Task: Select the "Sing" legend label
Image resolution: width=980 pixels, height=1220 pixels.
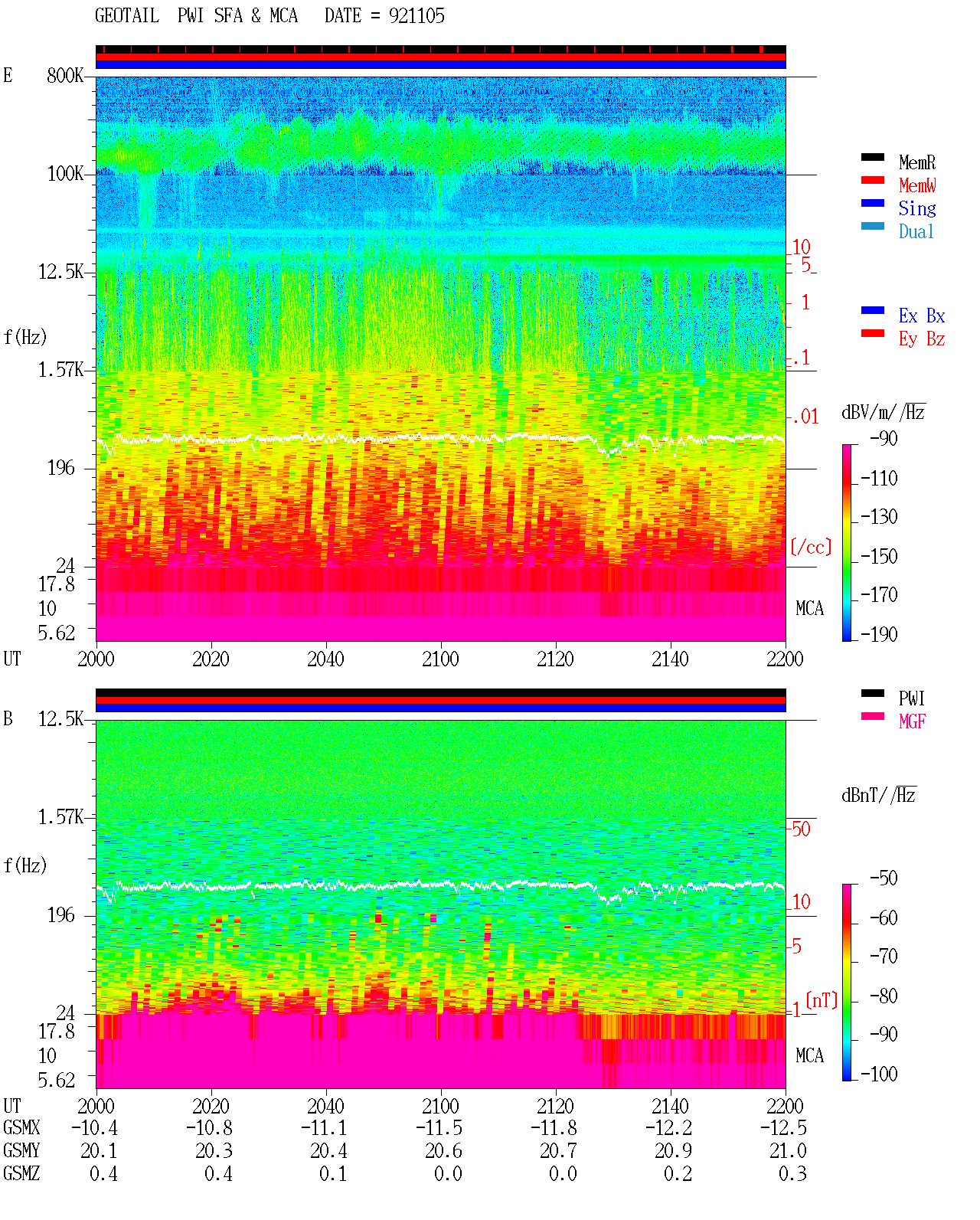Action: [x=917, y=208]
